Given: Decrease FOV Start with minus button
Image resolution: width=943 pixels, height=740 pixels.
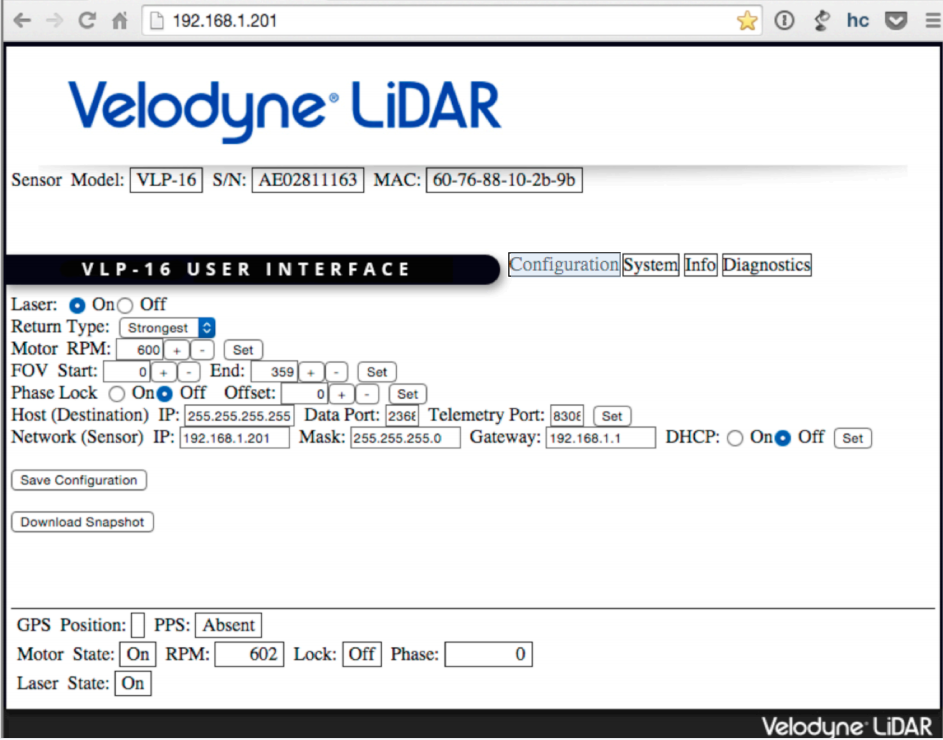Looking at the screenshot, I should pyautogui.click(x=189, y=372).
